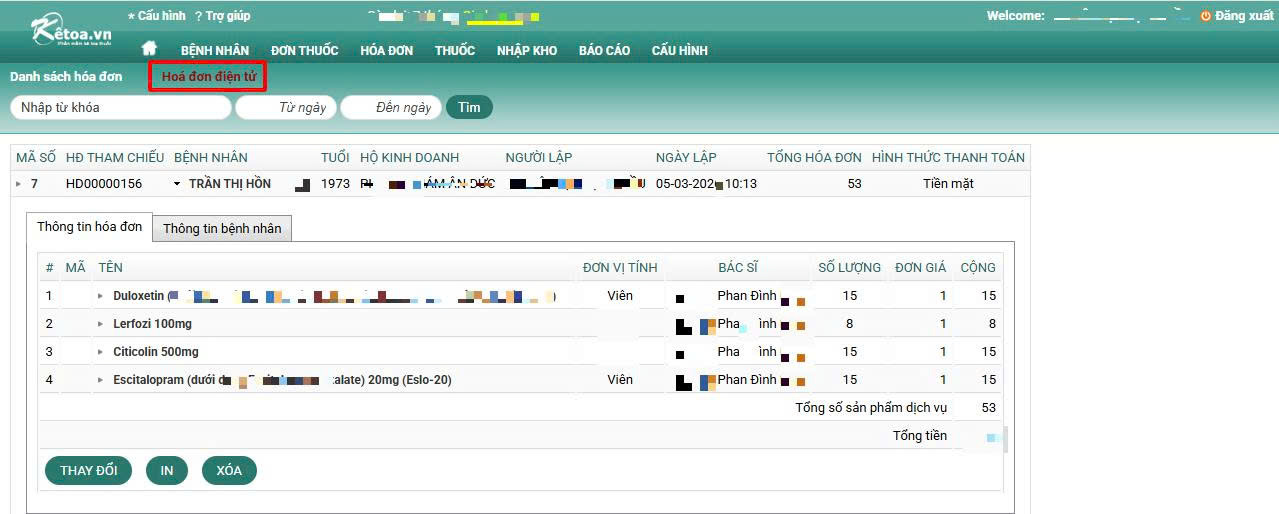Go to the home page icon
The width and height of the screenshot is (1279, 514).
pyautogui.click(x=150, y=49)
